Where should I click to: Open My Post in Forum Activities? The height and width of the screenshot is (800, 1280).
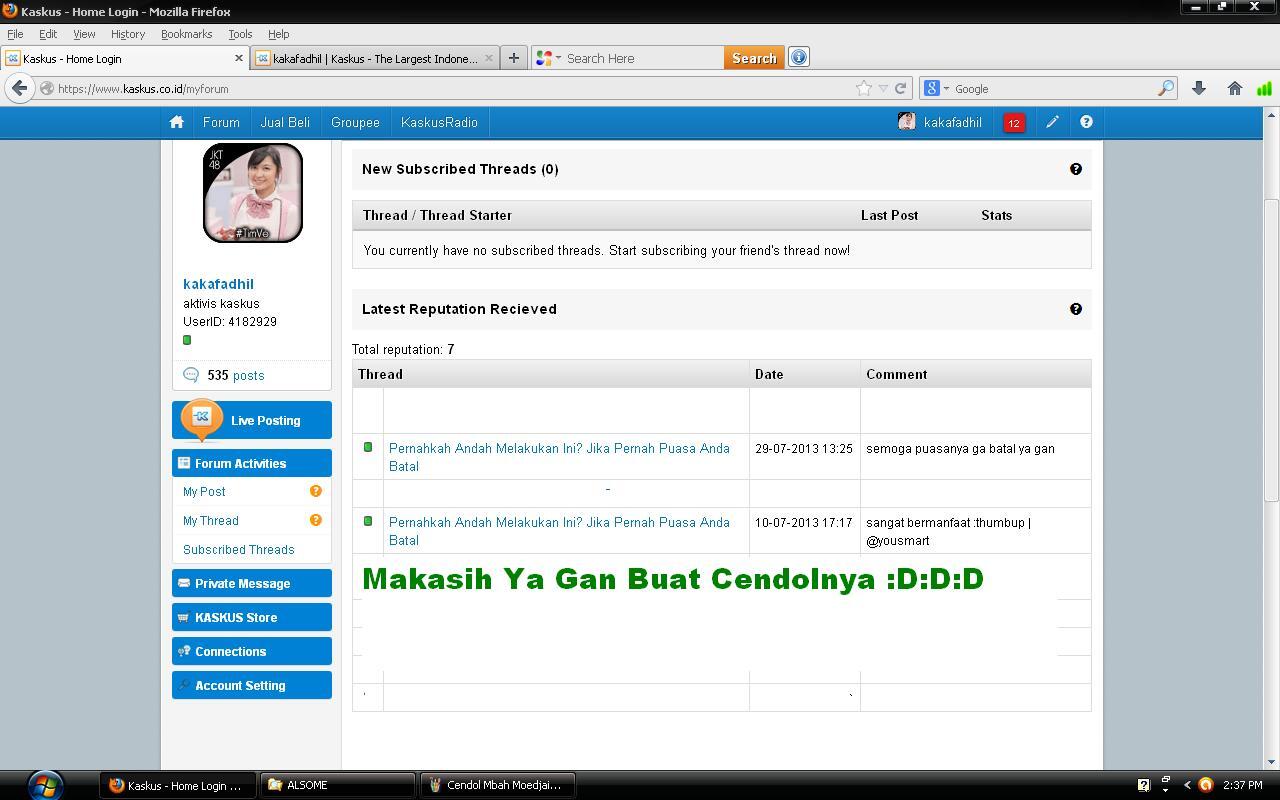204,491
